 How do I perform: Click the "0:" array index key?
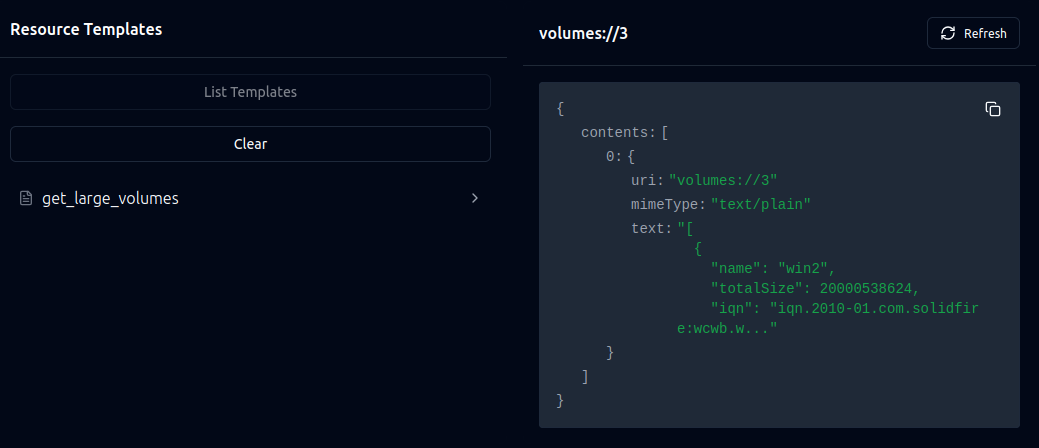pos(614,157)
